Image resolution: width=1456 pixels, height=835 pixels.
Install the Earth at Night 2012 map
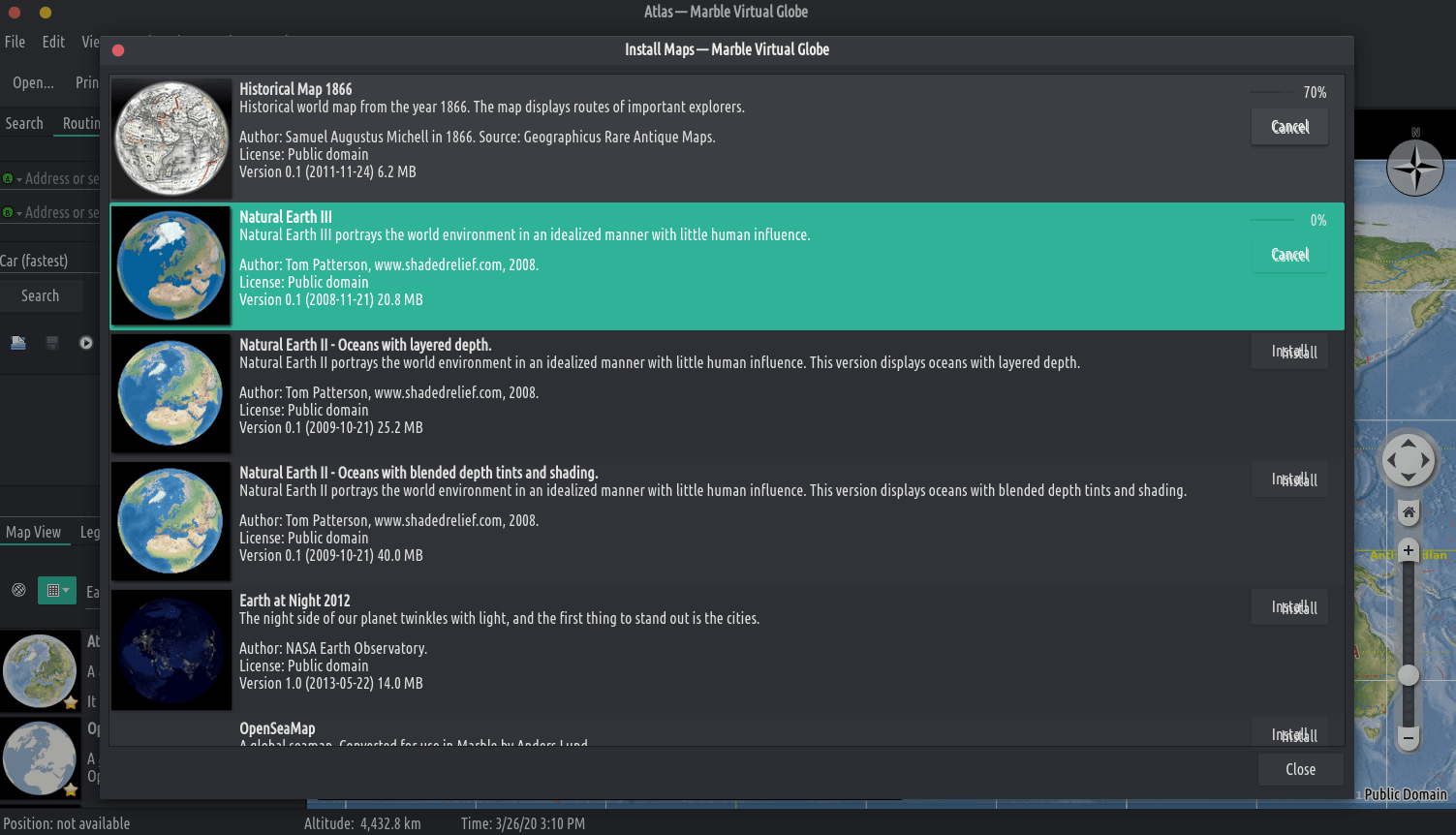pos(1289,607)
